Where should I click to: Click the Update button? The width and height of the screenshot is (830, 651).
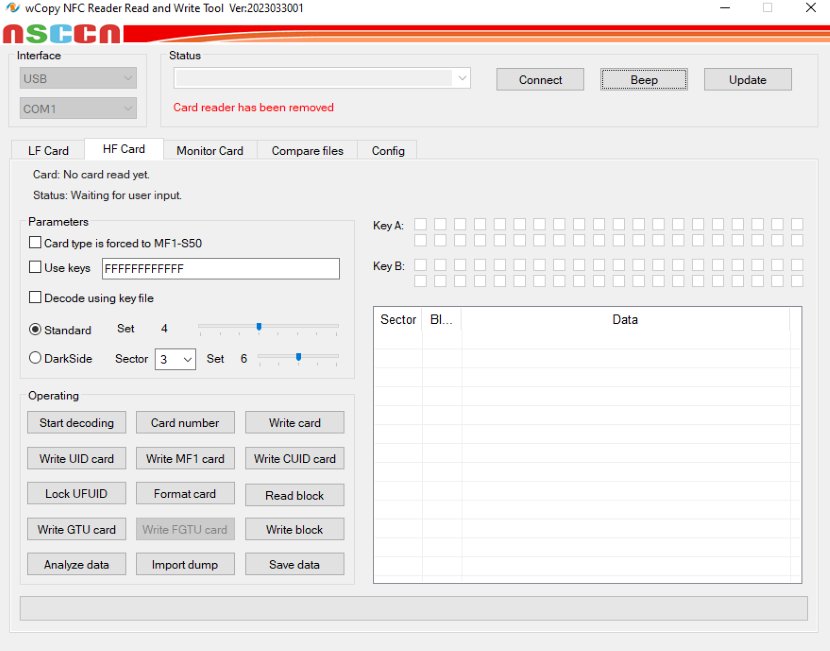pyautogui.click(x=747, y=80)
